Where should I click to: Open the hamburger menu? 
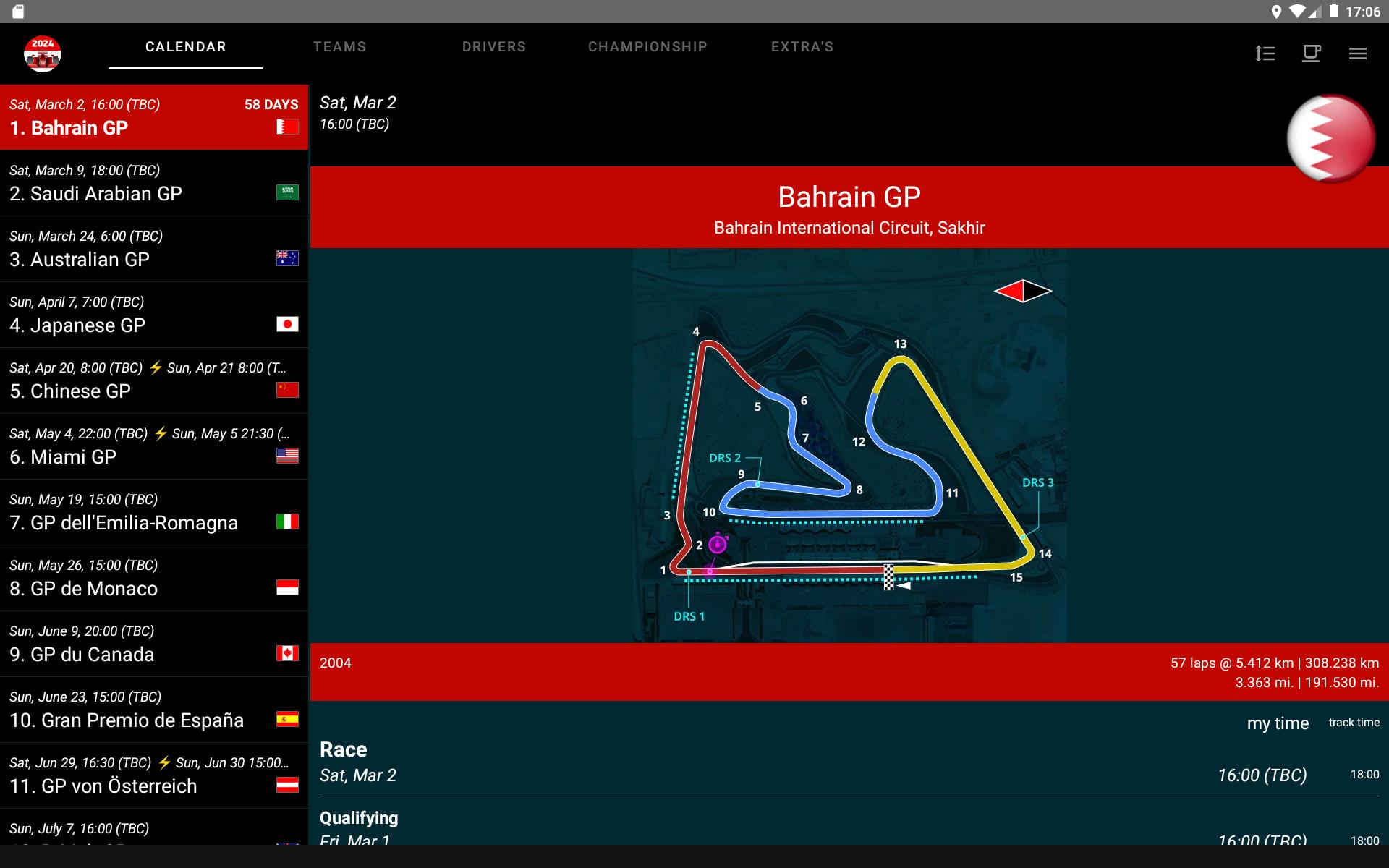pyautogui.click(x=1358, y=54)
